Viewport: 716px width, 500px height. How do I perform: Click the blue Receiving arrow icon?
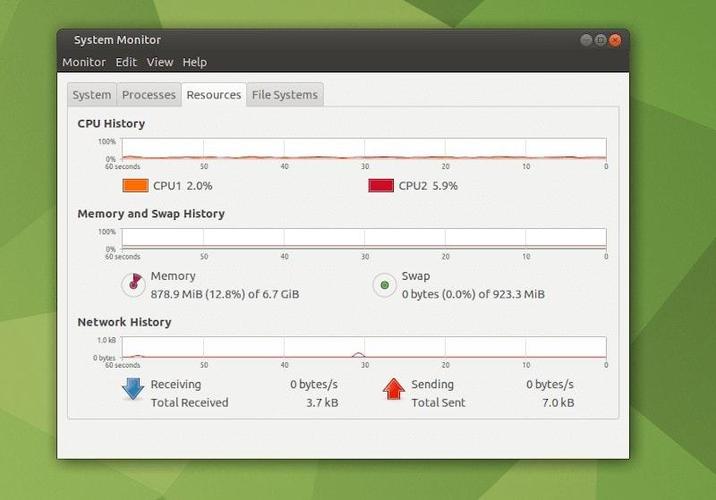[x=133, y=389]
